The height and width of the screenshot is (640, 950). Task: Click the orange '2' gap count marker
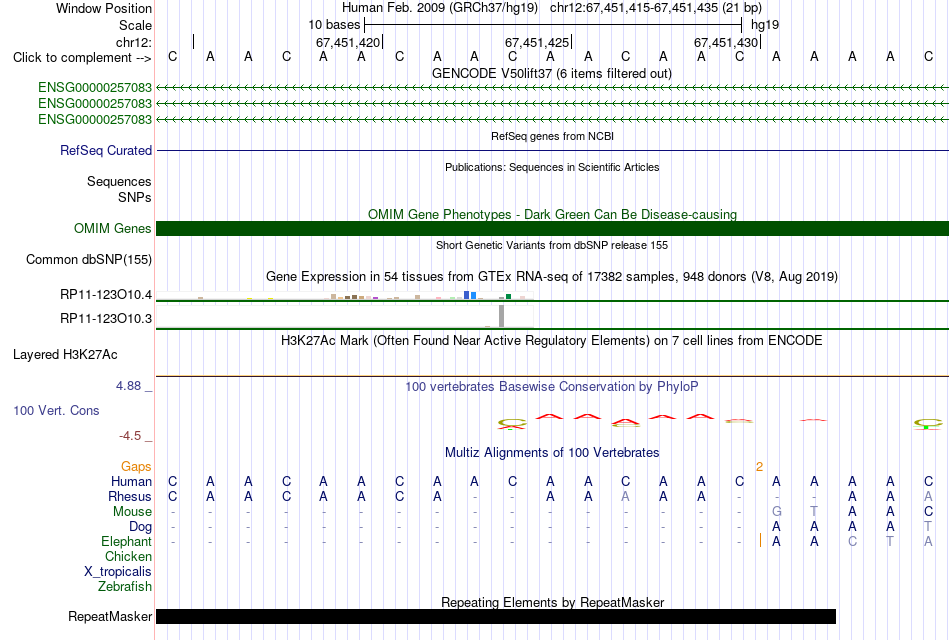759,467
